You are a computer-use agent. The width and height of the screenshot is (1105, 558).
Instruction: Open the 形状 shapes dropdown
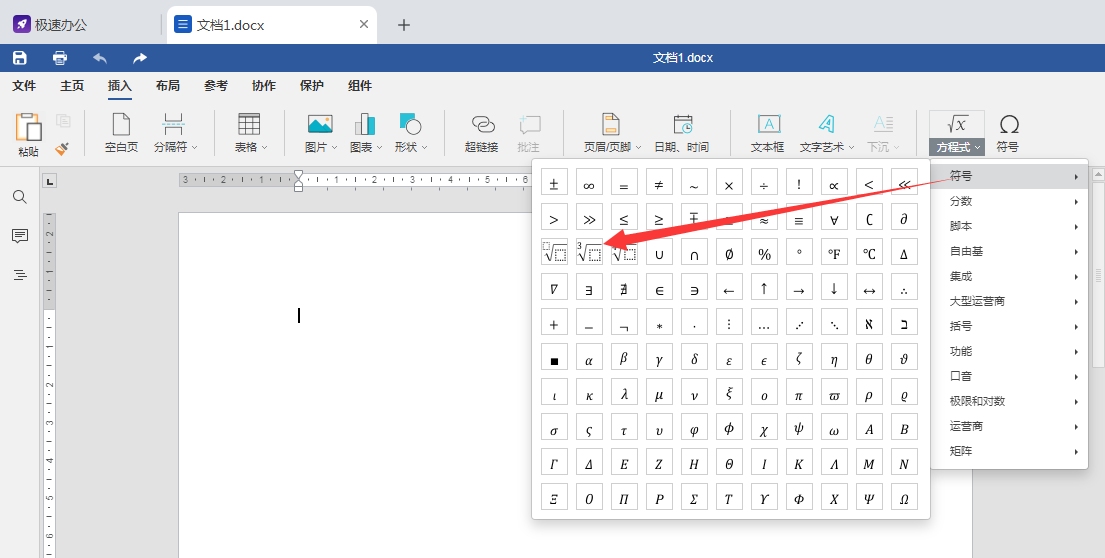coord(410,133)
